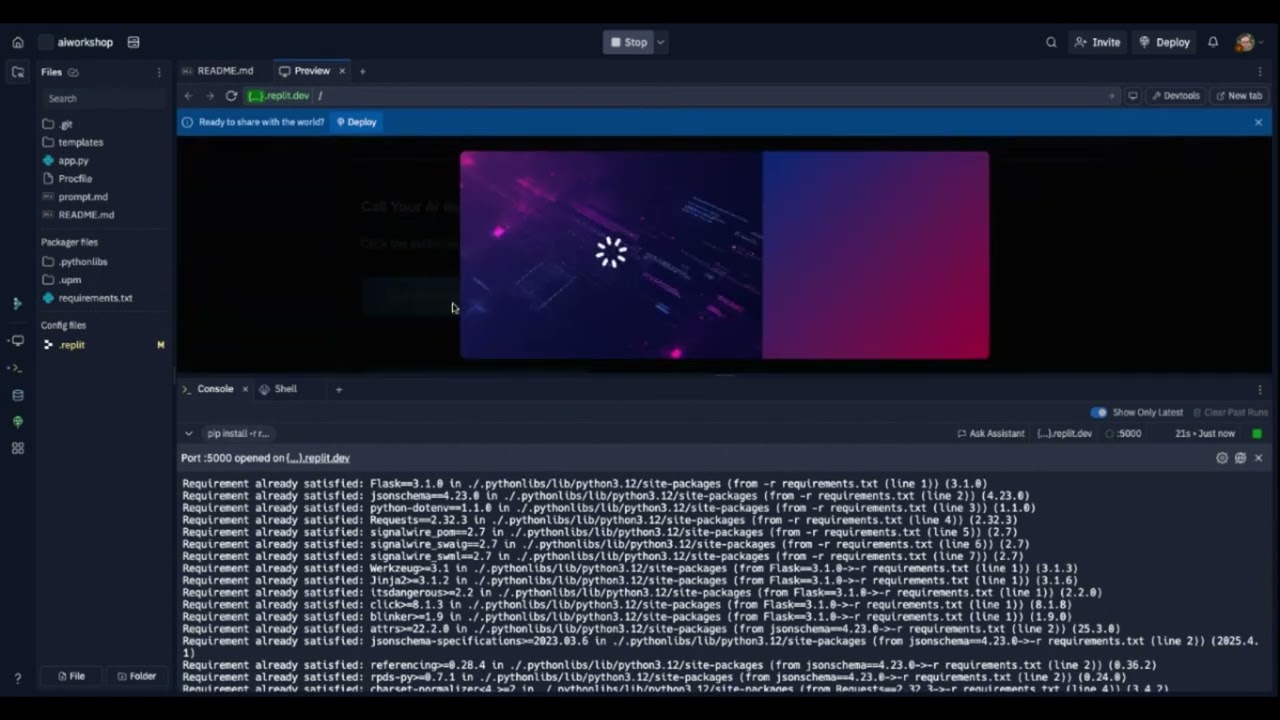Click the preview back arrow
The height and width of the screenshot is (720, 1280).
click(188, 96)
